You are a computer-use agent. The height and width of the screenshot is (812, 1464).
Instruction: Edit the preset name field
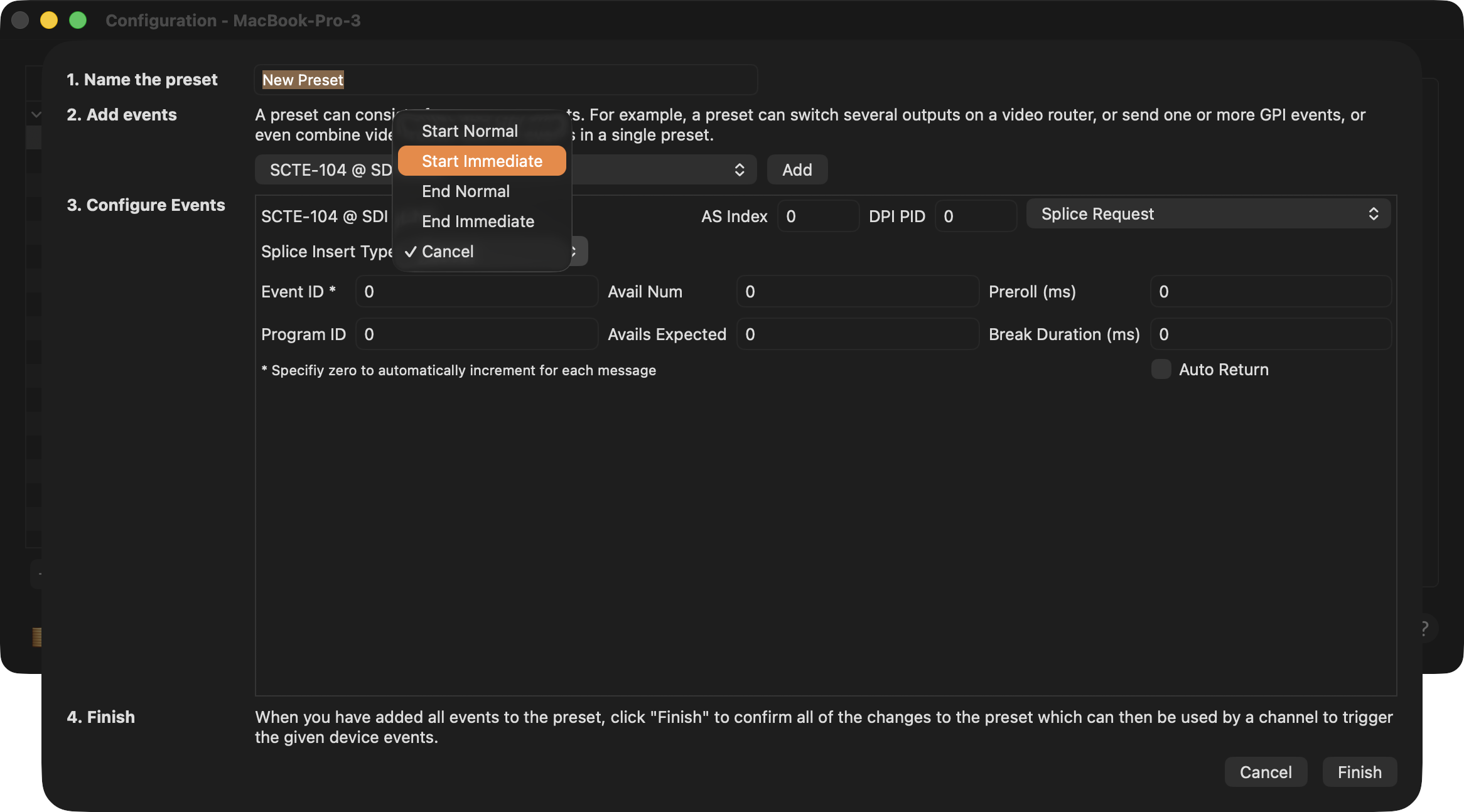pyautogui.click(x=505, y=80)
